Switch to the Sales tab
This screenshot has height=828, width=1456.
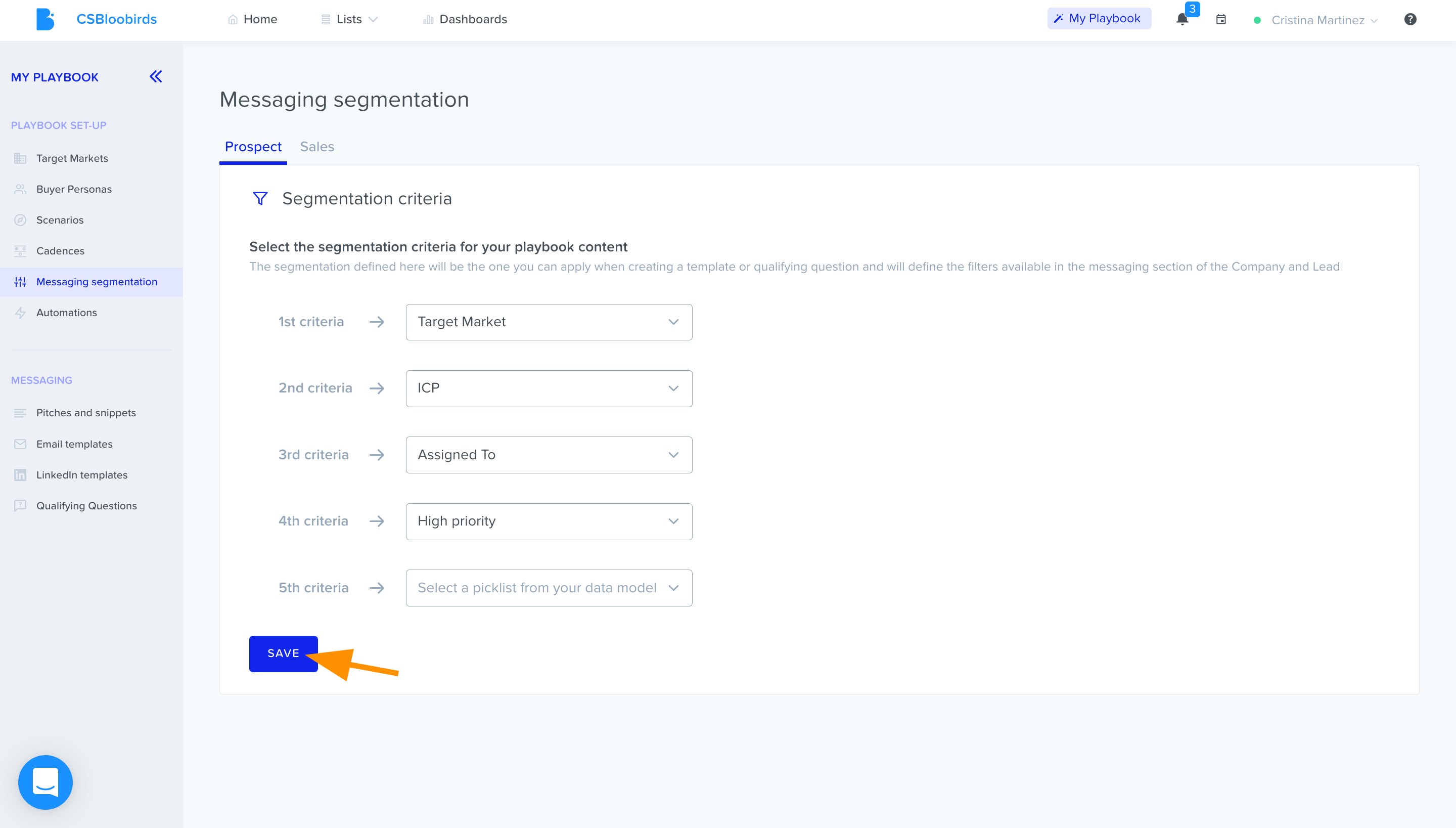pos(317,147)
